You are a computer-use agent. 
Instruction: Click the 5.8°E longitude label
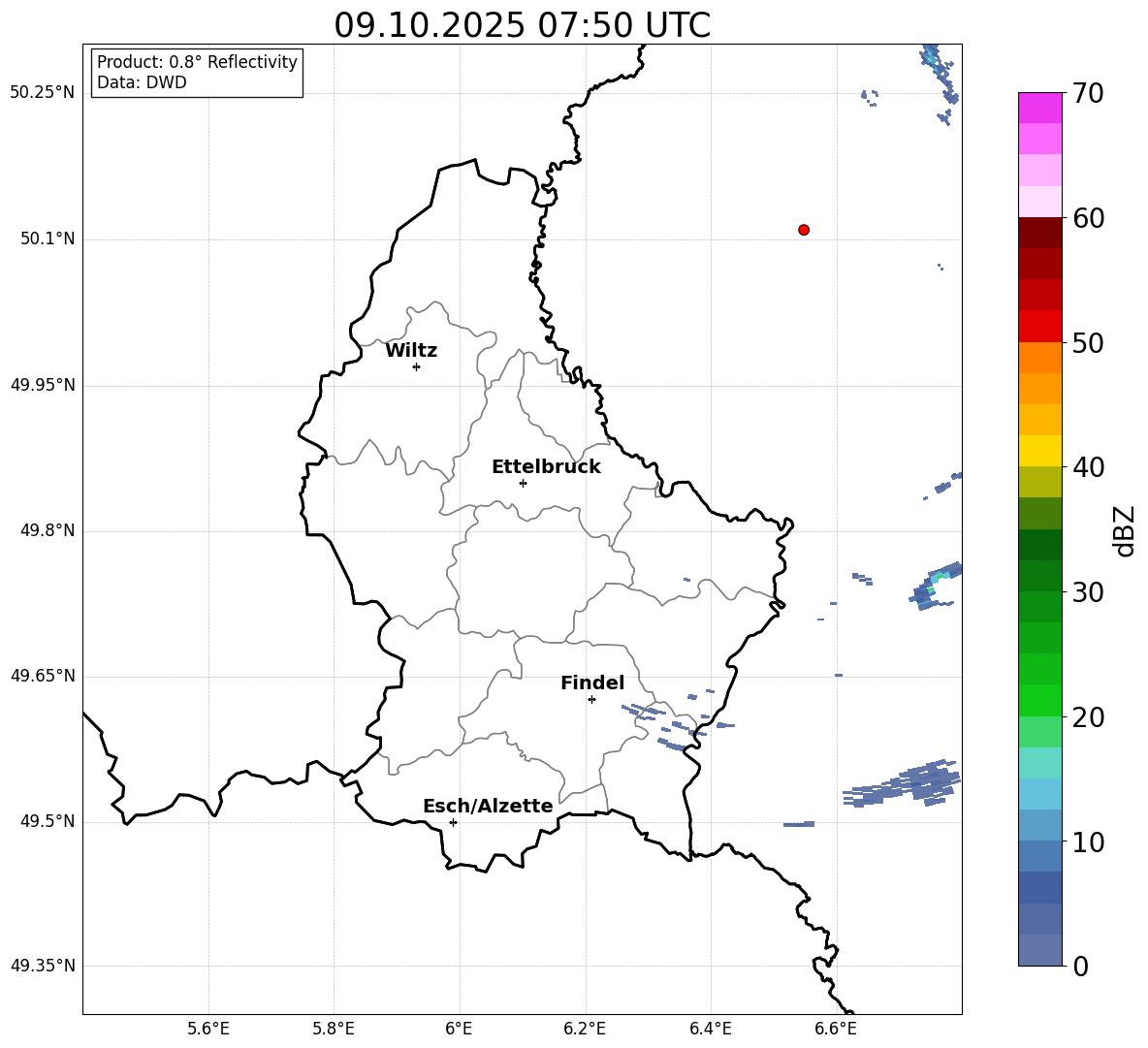(x=334, y=1029)
